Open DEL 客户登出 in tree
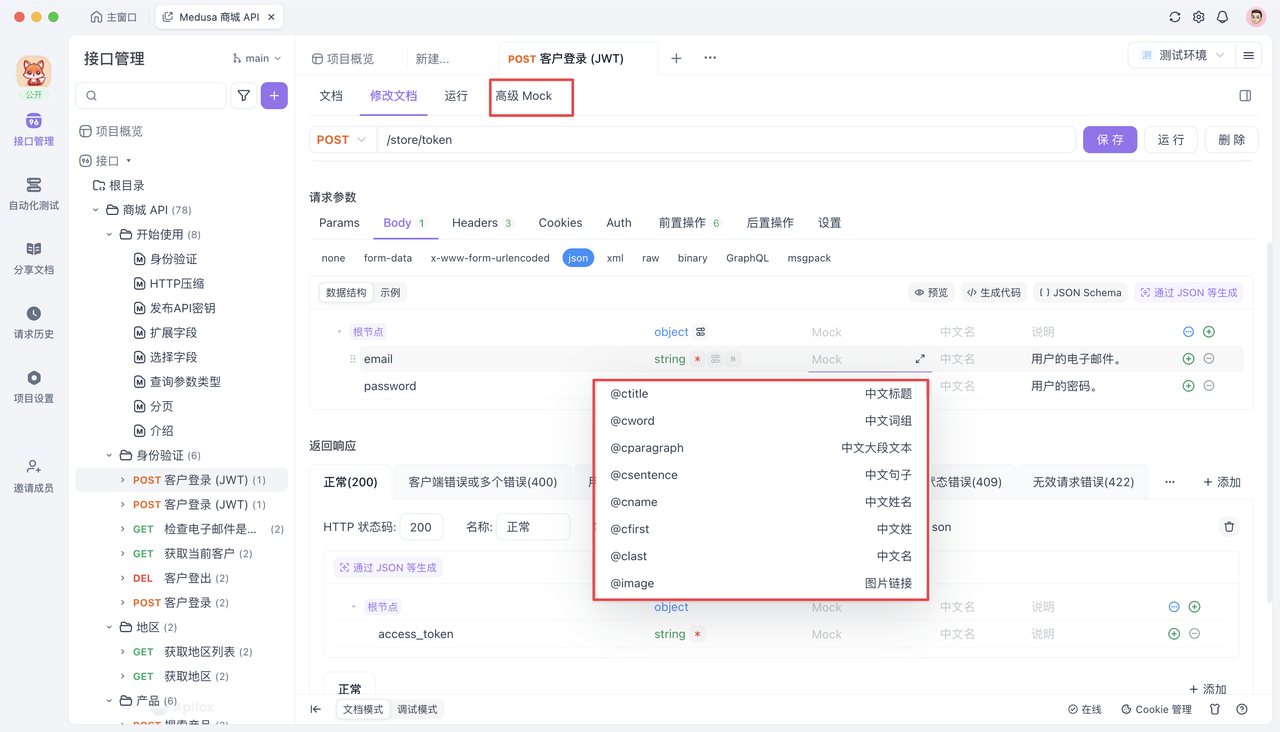Screen dimensions: 1280x732 [181, 578]
